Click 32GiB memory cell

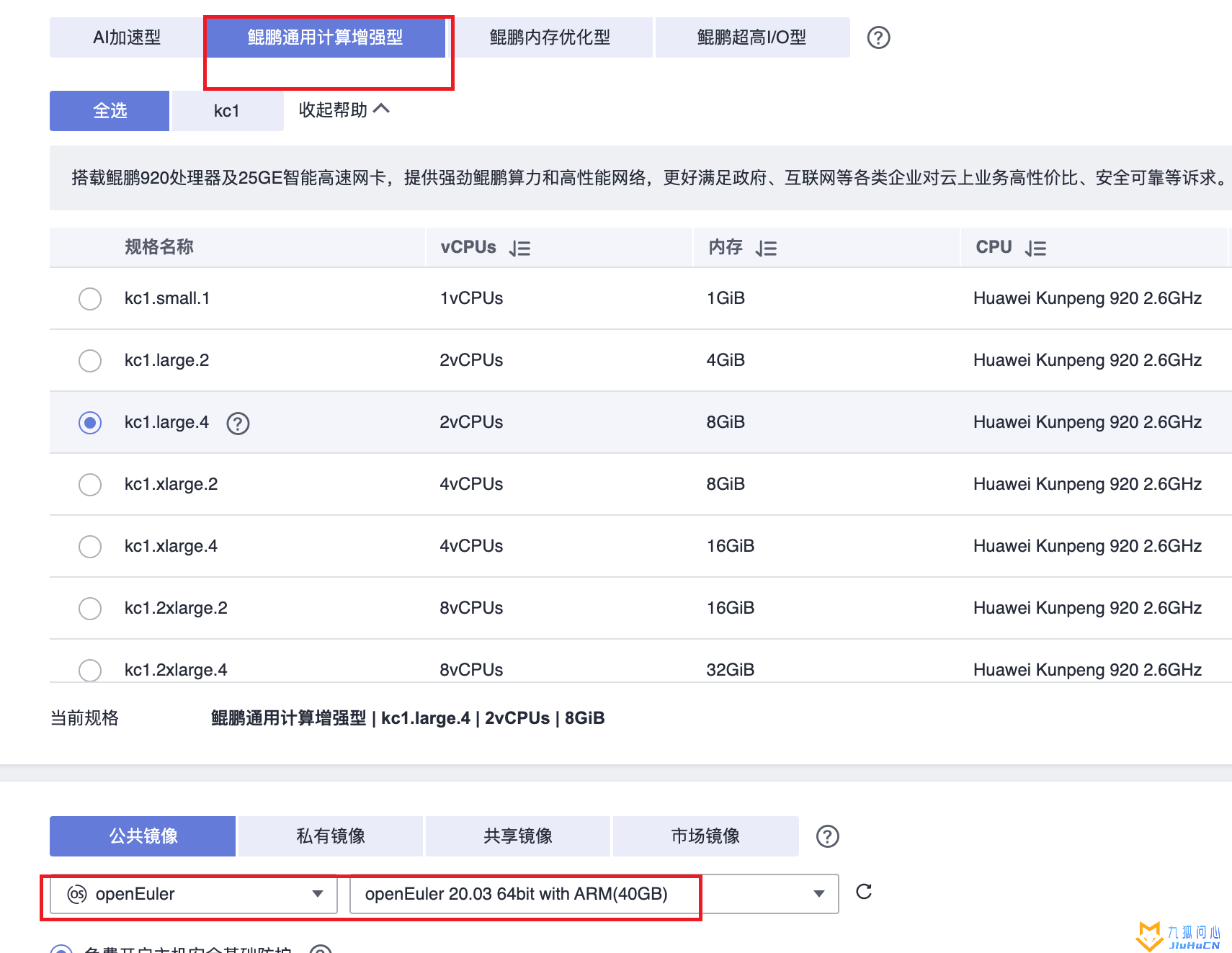731,670
